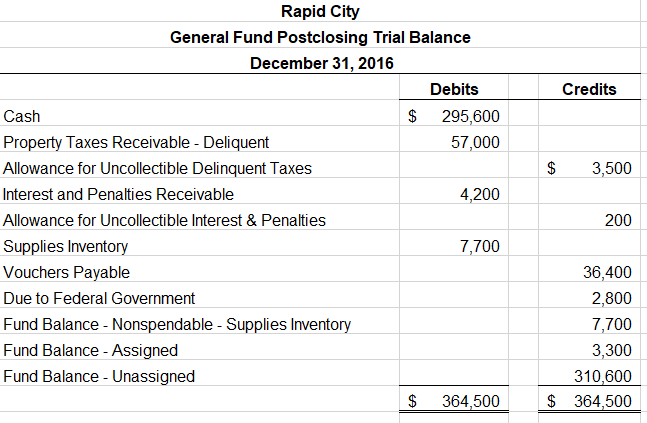Click Allowance for Uncollectible Delinquent Taxes label

point(157,168)
